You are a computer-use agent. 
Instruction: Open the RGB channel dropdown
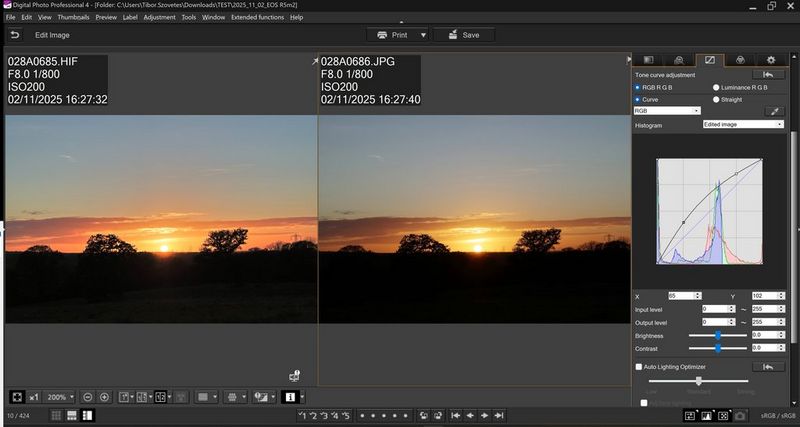coord(667,111)
